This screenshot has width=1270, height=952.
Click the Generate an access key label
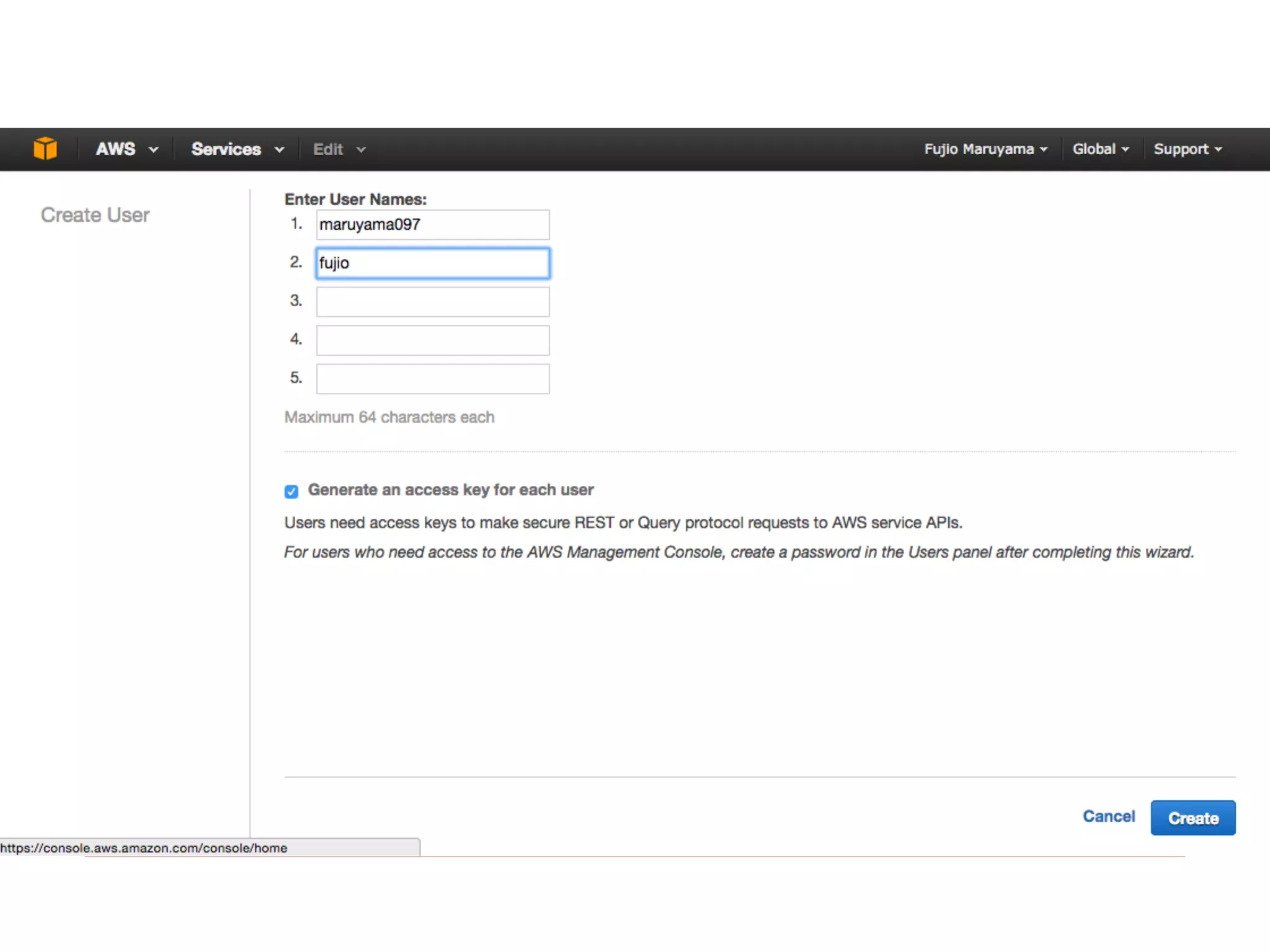point(450,490)
